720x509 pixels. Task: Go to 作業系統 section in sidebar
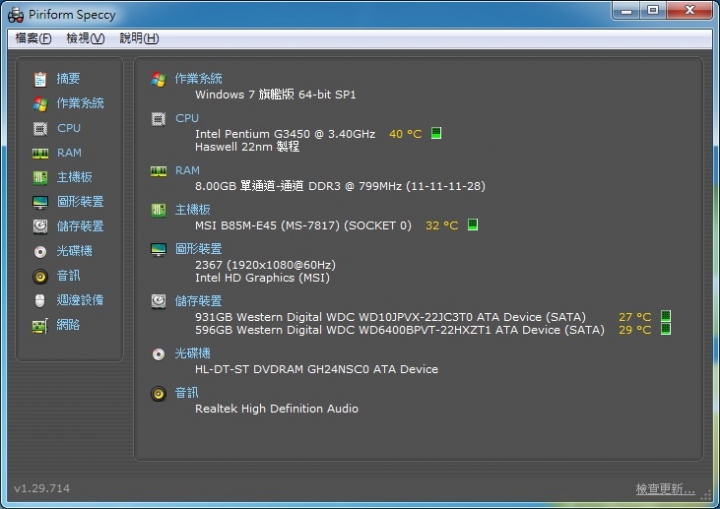80,103
